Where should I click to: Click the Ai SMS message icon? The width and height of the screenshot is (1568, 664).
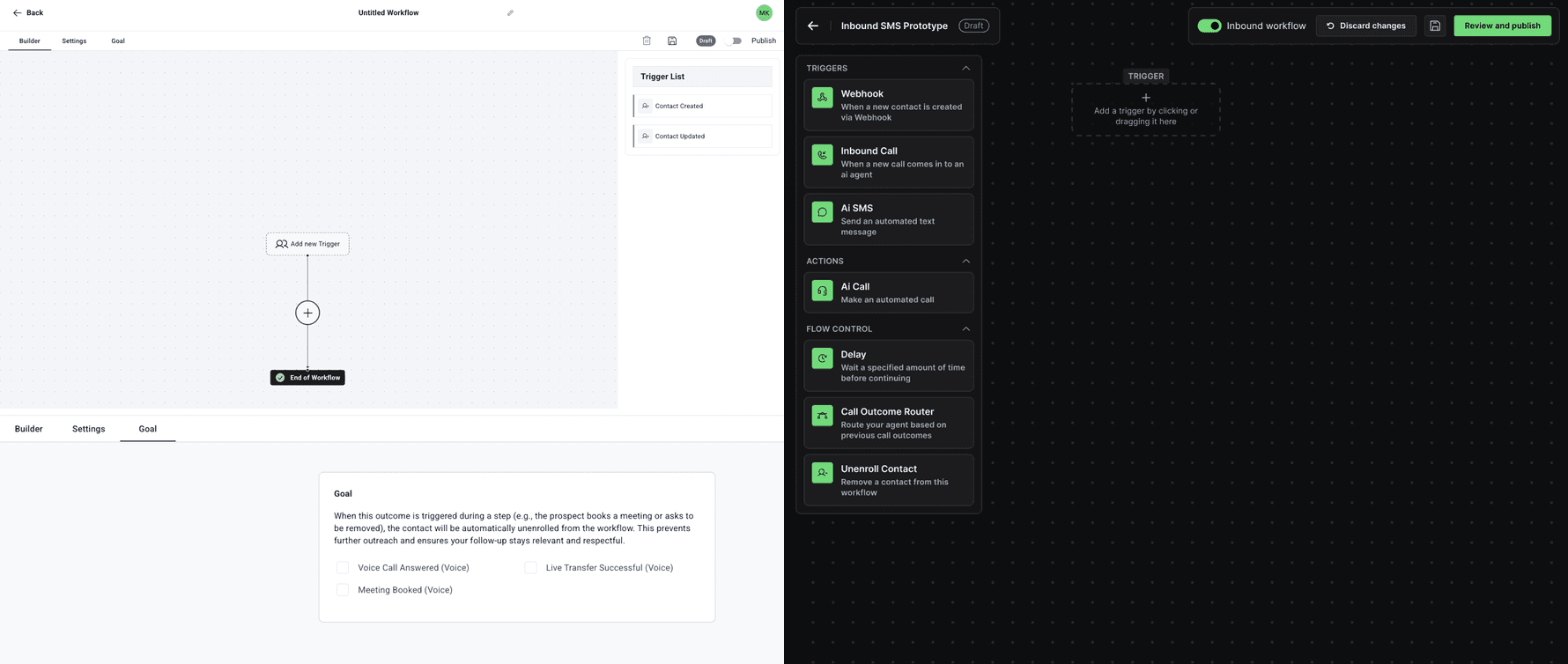822,212
